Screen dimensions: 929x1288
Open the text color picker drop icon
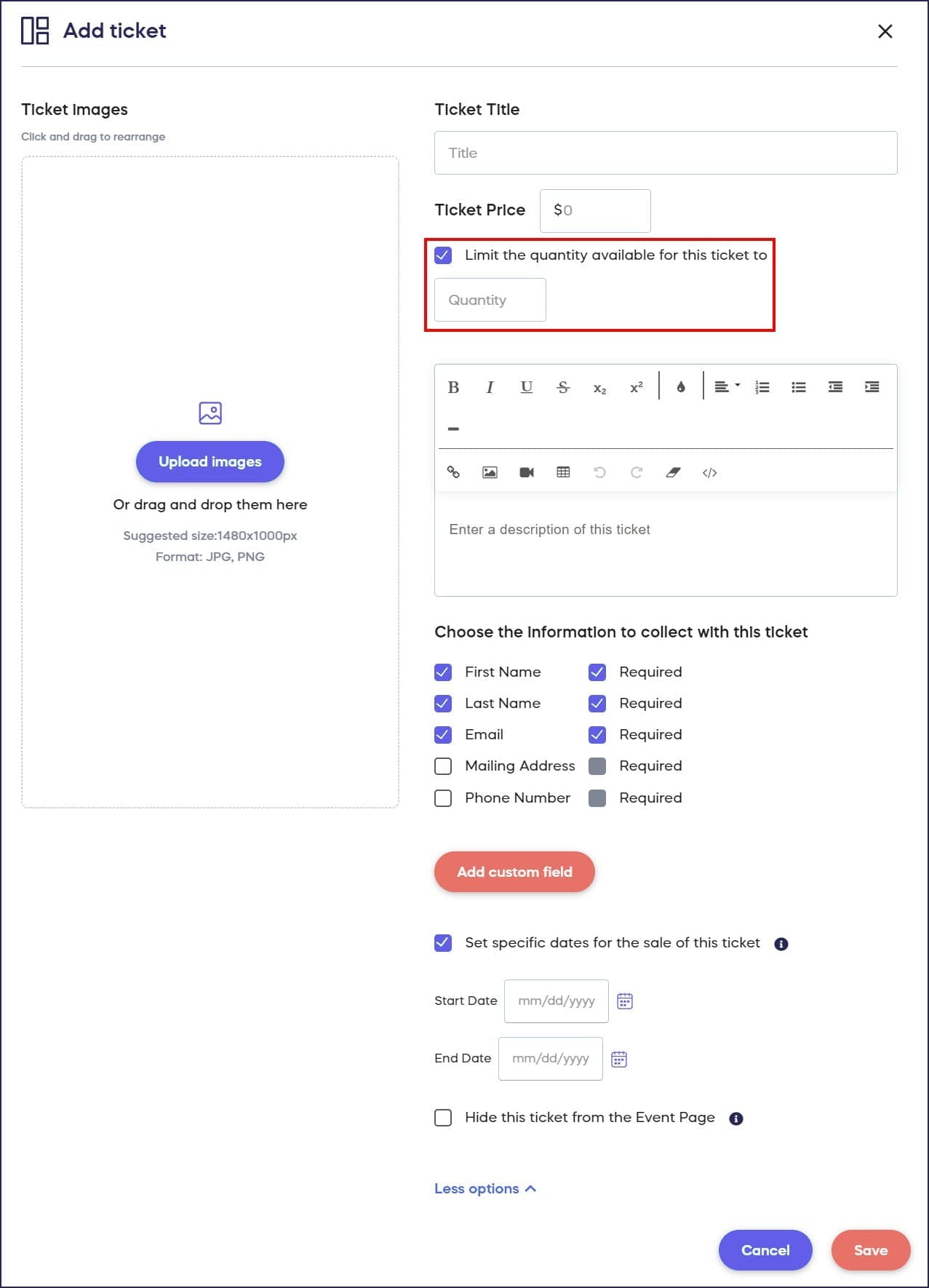681,387
